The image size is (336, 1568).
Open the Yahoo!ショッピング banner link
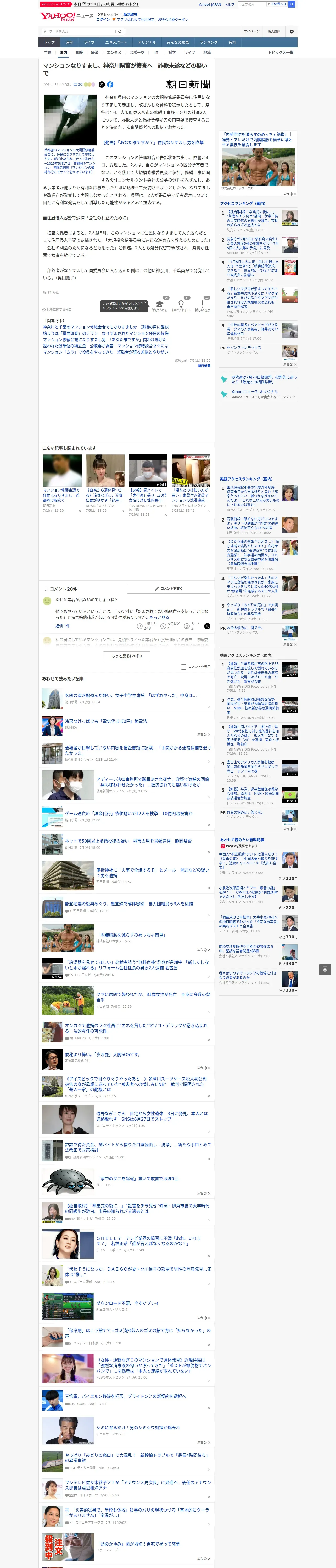56,4
